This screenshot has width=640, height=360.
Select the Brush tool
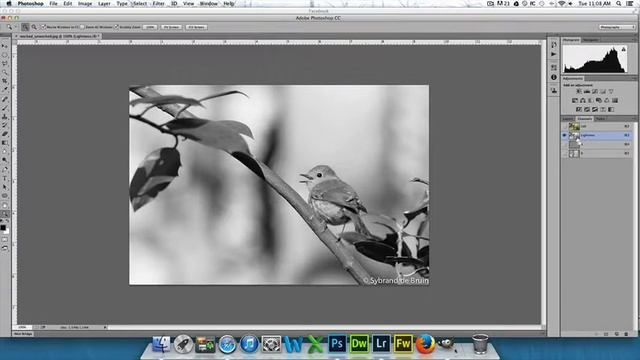pyautogui.click(x=5, y=108)
